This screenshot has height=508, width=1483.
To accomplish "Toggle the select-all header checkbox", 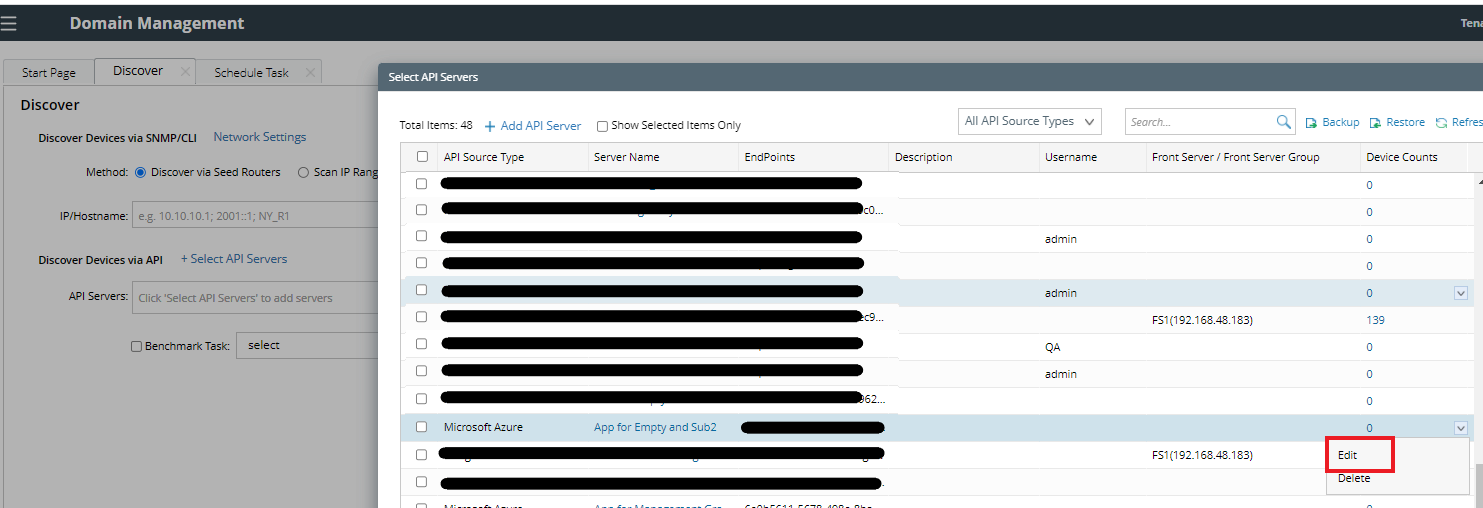I will tap(422, 157).
